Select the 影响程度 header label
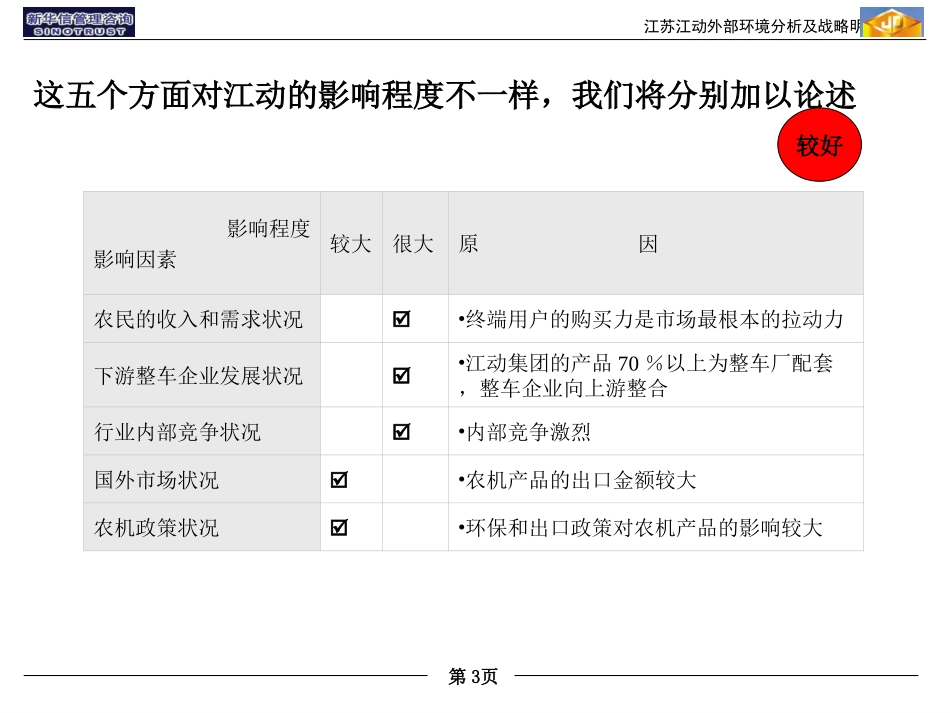The height and width of the screenshot is (713, 950). 268,228
